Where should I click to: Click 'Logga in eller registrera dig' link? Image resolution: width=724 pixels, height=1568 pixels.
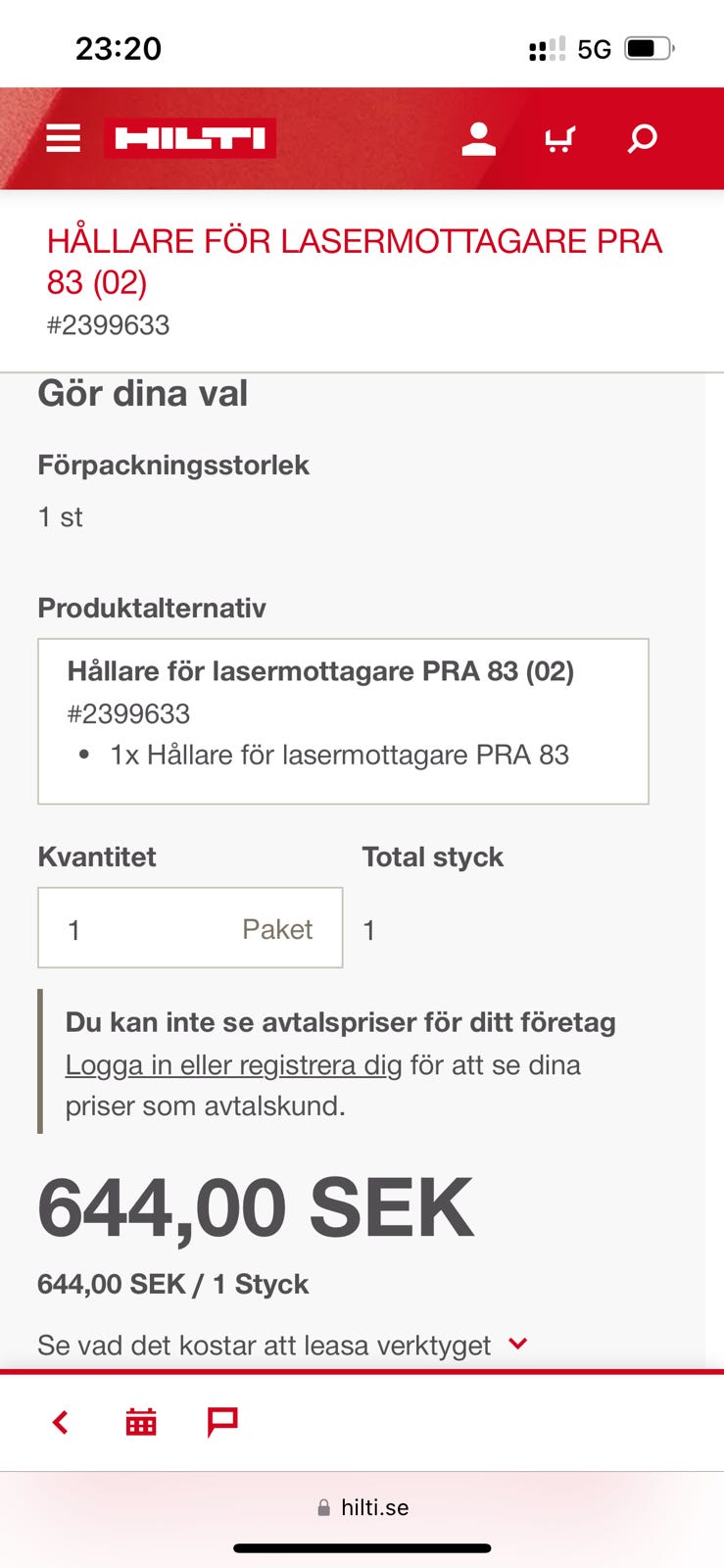233,1065
